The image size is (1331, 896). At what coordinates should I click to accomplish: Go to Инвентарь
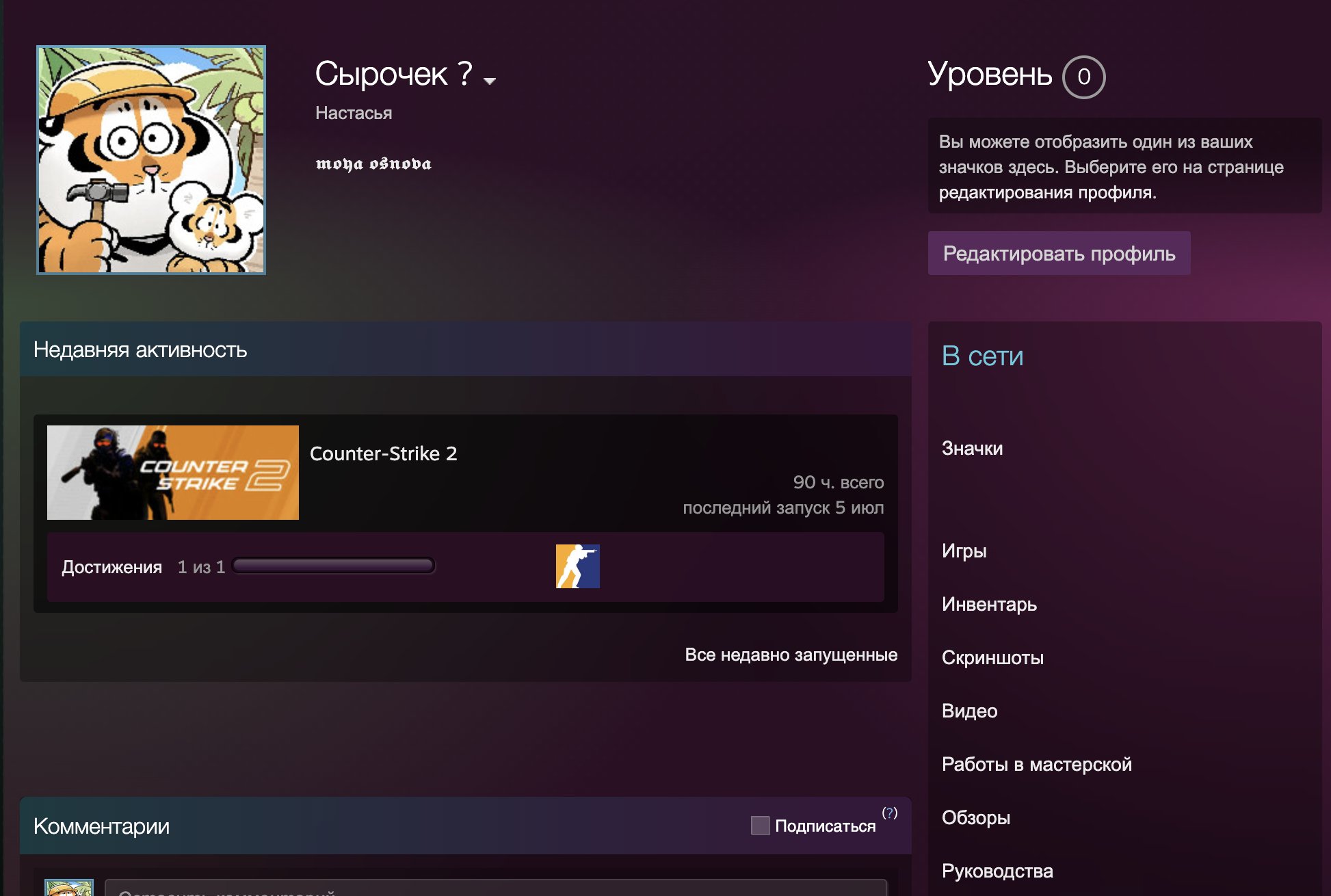989,604
